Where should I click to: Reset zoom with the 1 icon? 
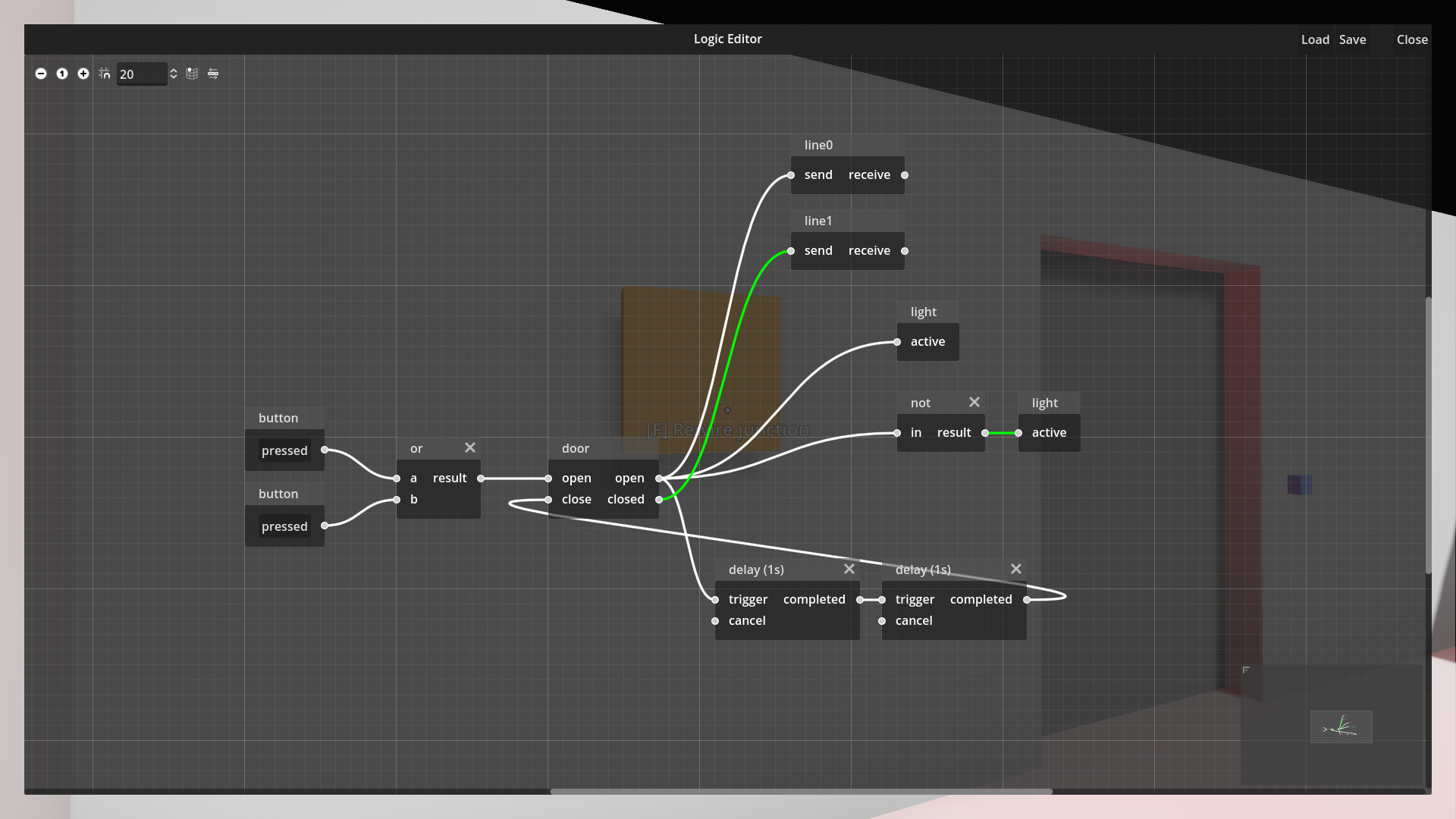pos(62,74)
